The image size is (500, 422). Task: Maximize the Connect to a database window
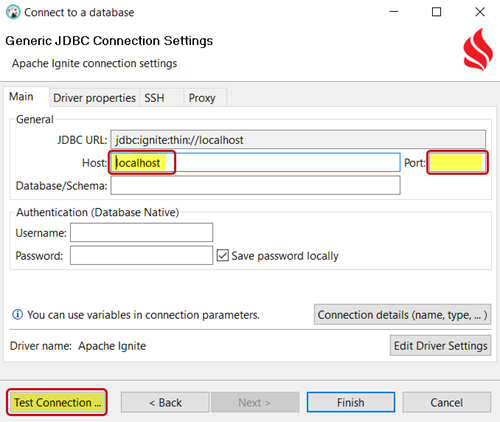(436, 12)
